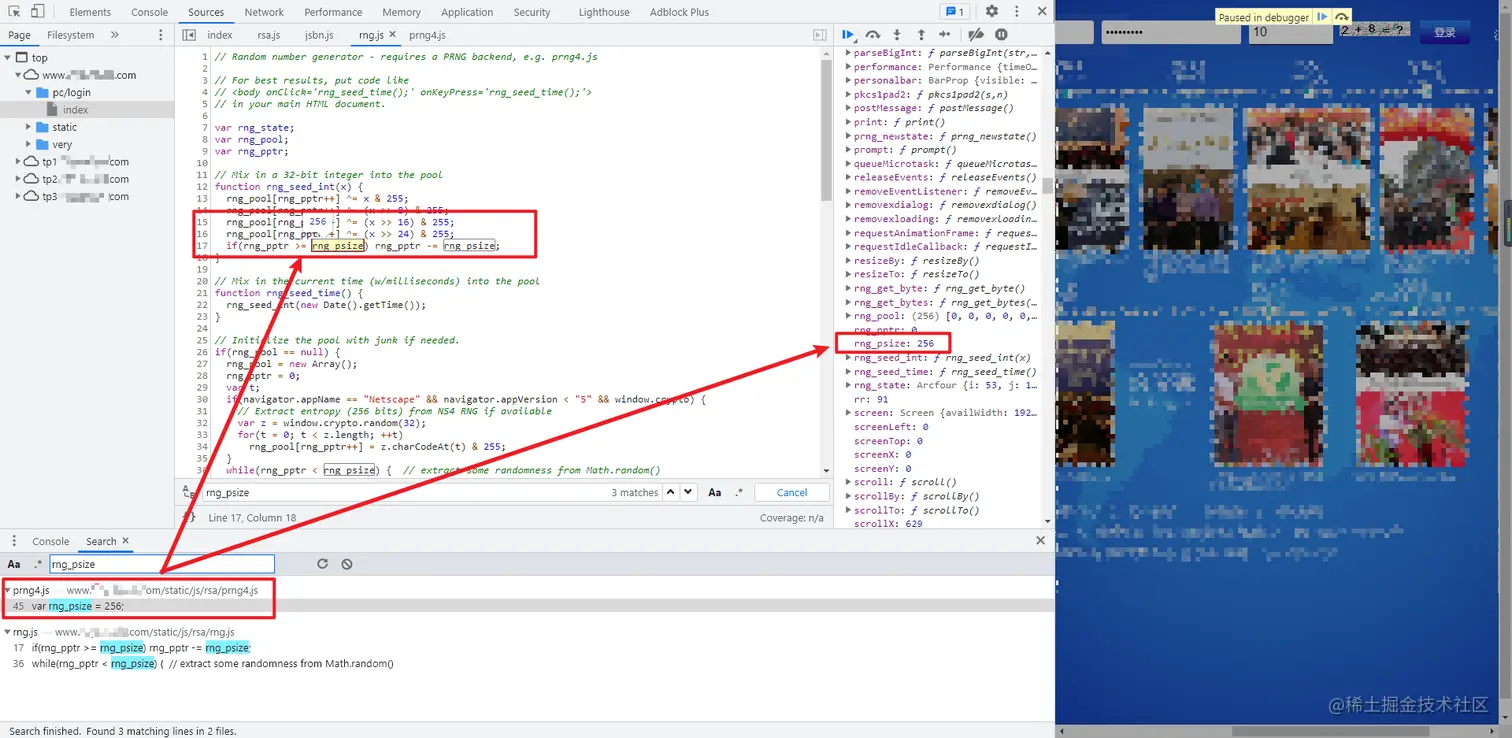Activate the inspect element picker icon

pos(15,12)
